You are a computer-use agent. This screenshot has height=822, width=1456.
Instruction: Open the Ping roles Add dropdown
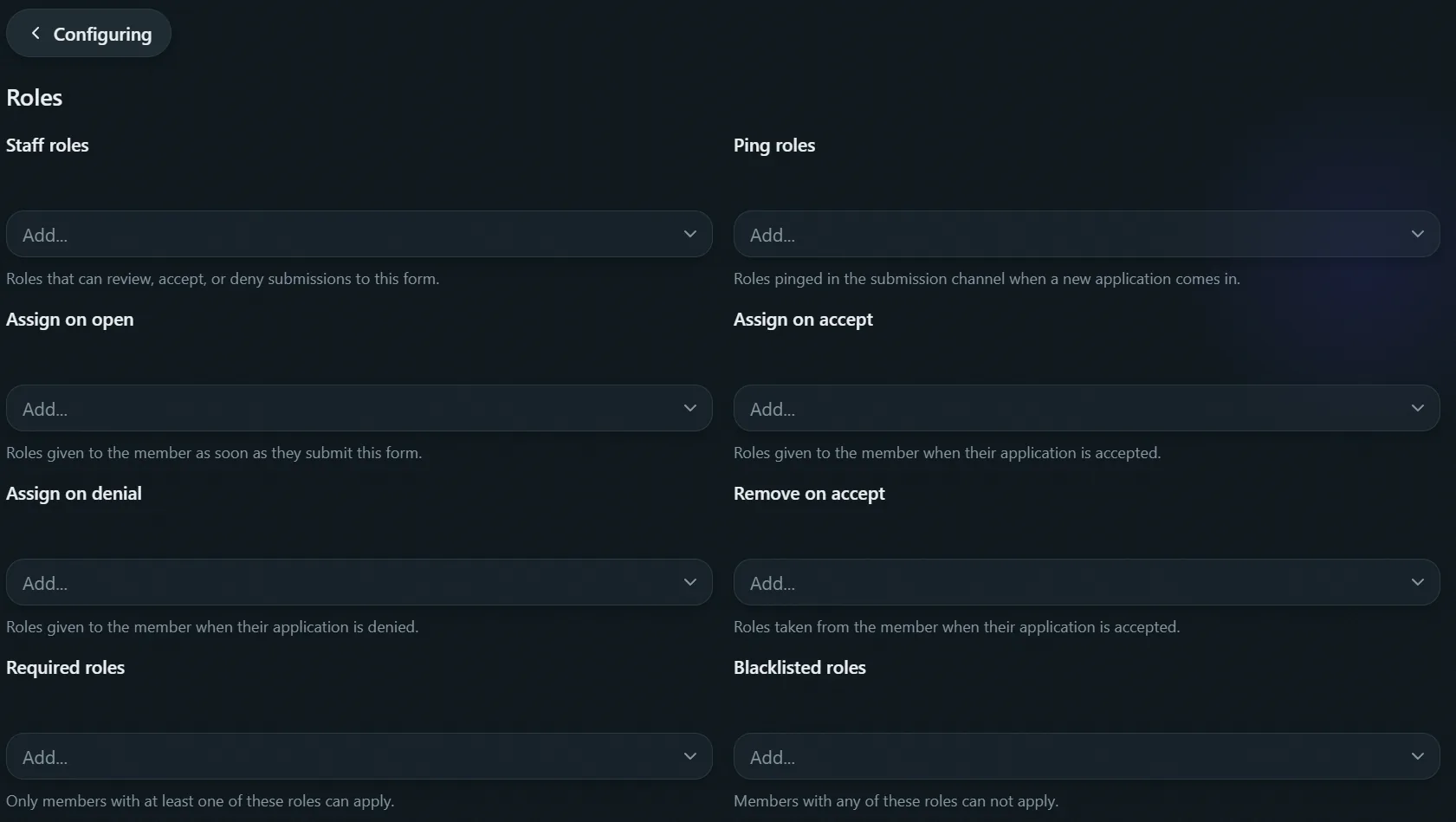[x=1086, y=234]
